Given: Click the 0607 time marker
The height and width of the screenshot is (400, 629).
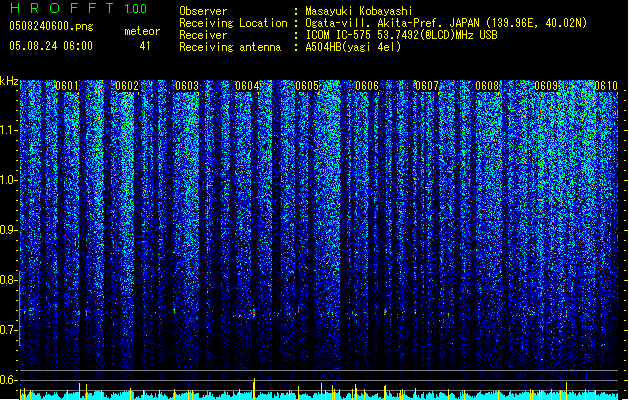Looking at the screenshot, I should tap(427, 86).
